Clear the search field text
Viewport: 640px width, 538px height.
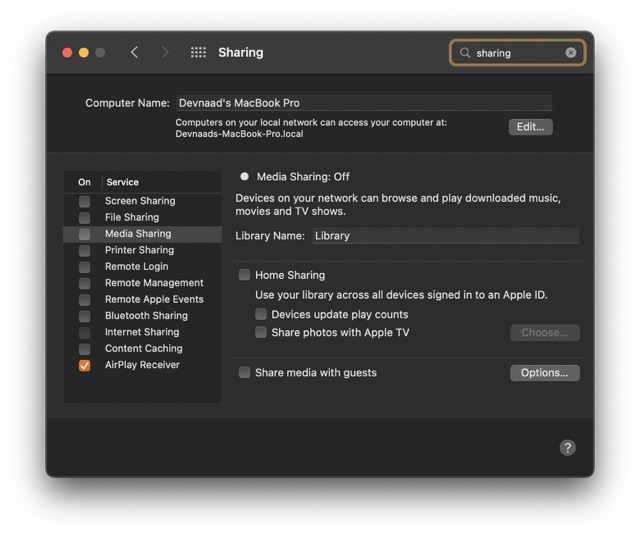571,53
